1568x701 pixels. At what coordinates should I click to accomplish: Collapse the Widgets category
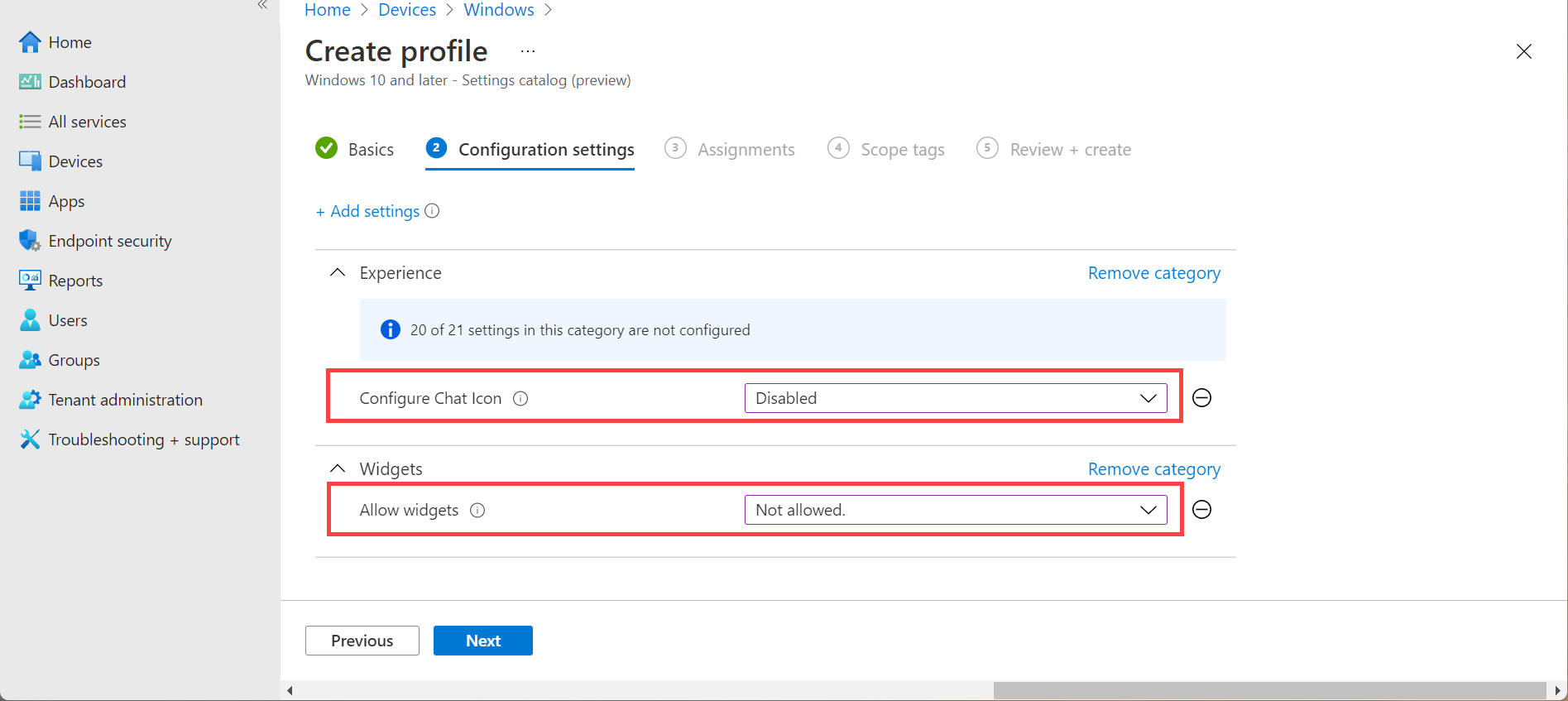coord(338,468)
